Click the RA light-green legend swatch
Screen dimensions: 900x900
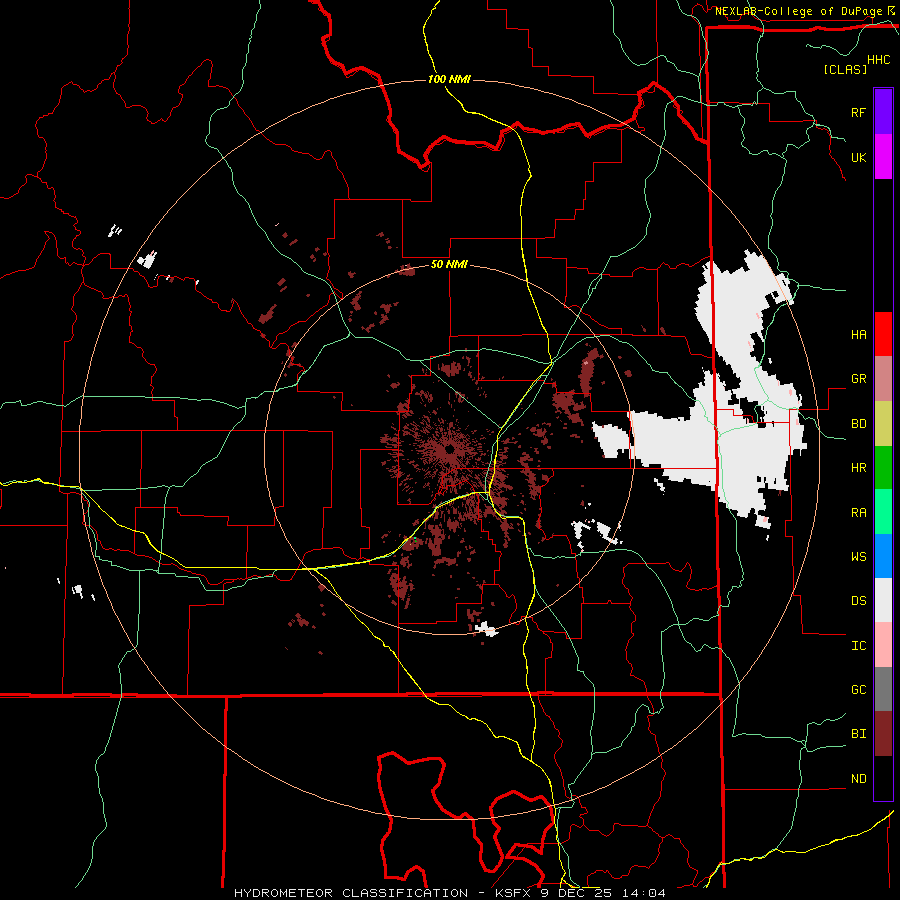883,512
